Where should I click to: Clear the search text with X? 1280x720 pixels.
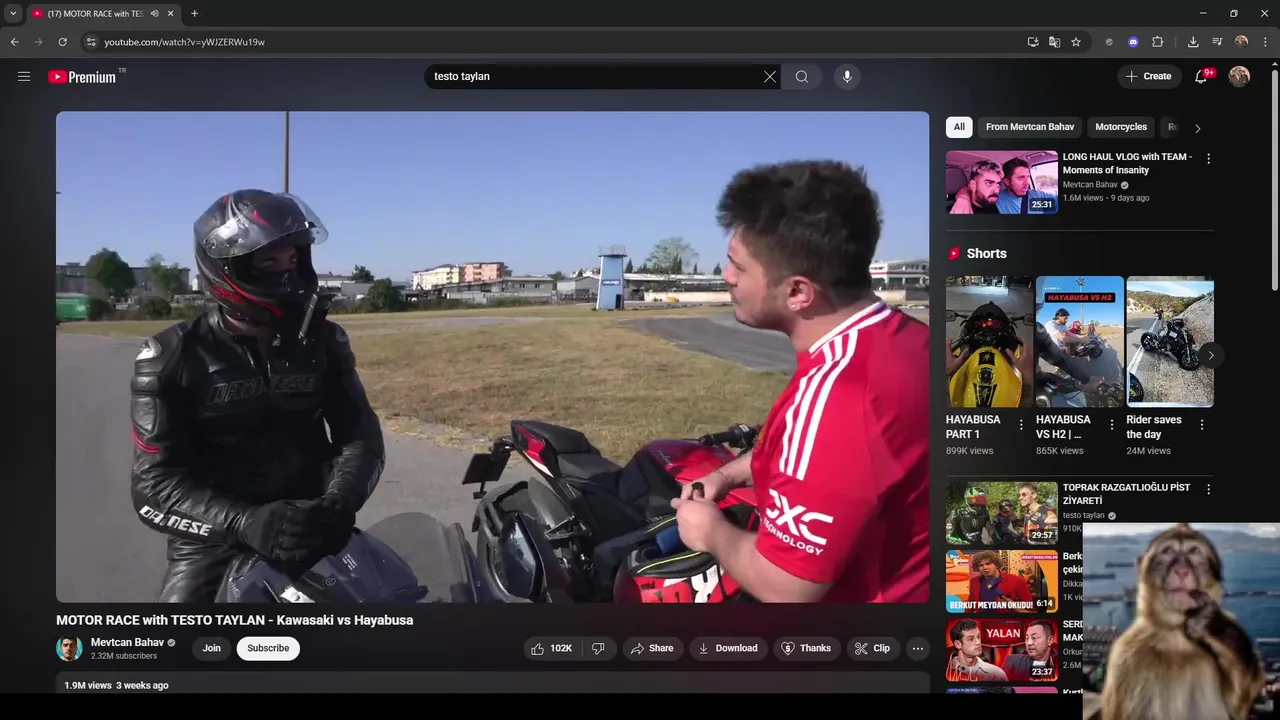pyautogui.click(x=770, y=77)
